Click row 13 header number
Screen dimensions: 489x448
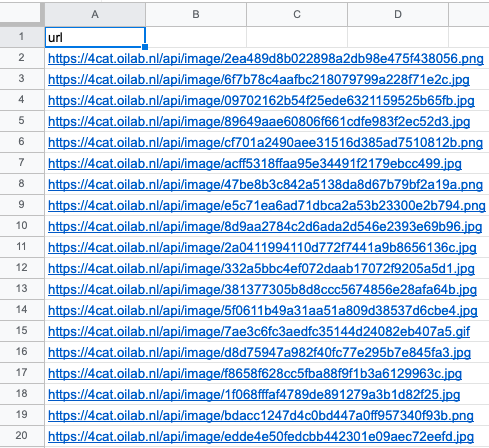[x=21, y=289]
